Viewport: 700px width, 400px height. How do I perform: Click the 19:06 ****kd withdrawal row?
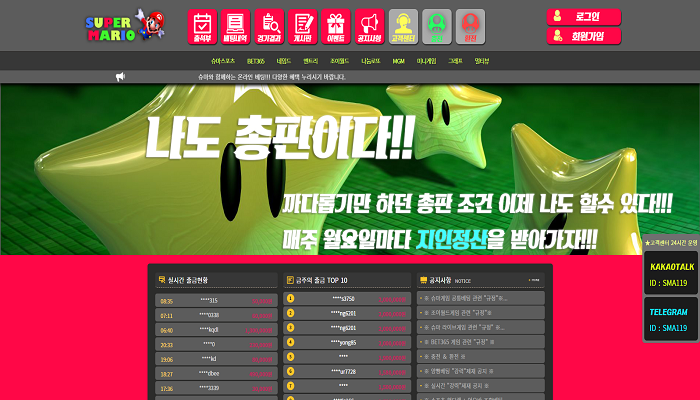tap(216, 358)
